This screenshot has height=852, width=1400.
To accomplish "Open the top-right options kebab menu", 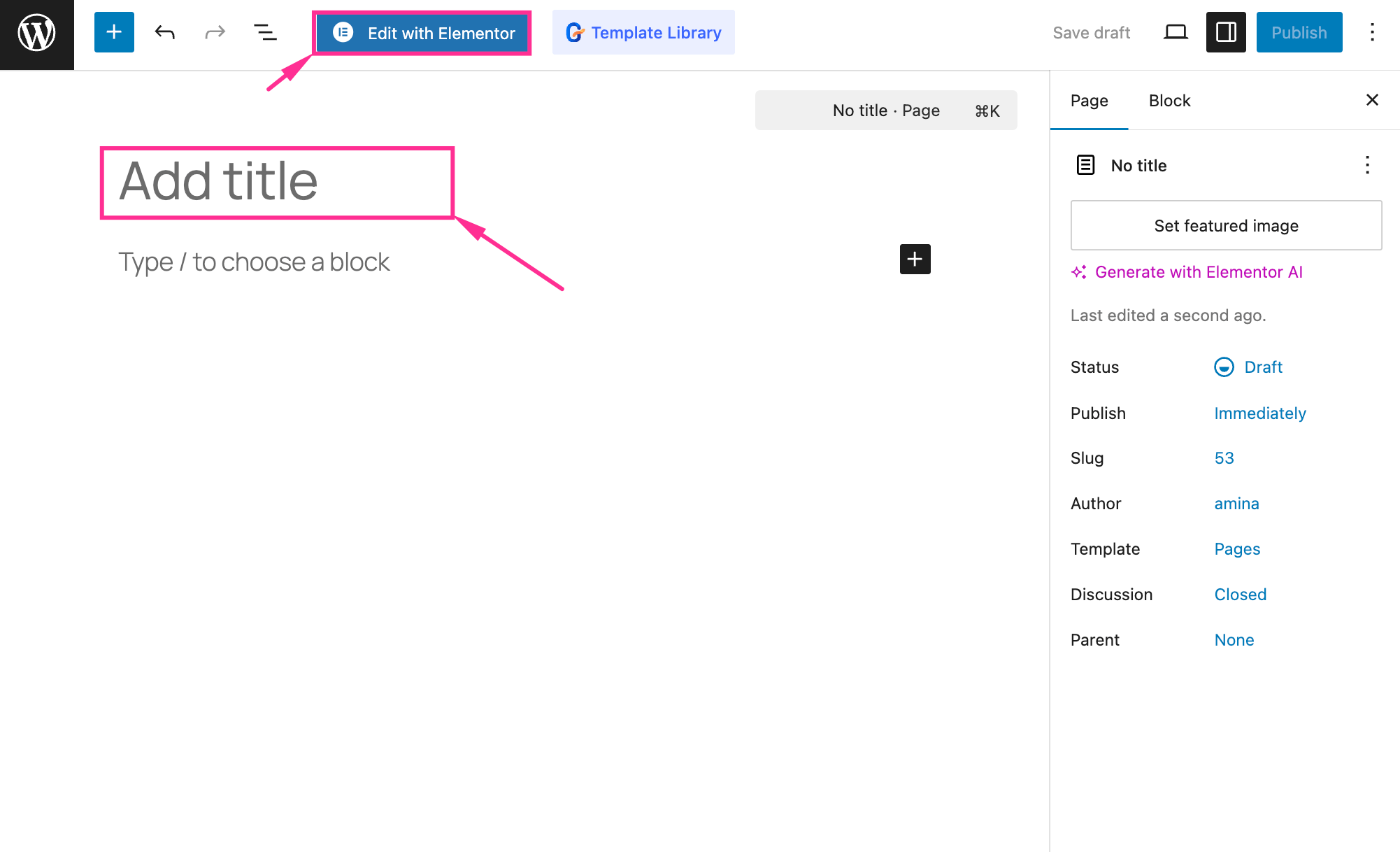I will pos(1372,32).
